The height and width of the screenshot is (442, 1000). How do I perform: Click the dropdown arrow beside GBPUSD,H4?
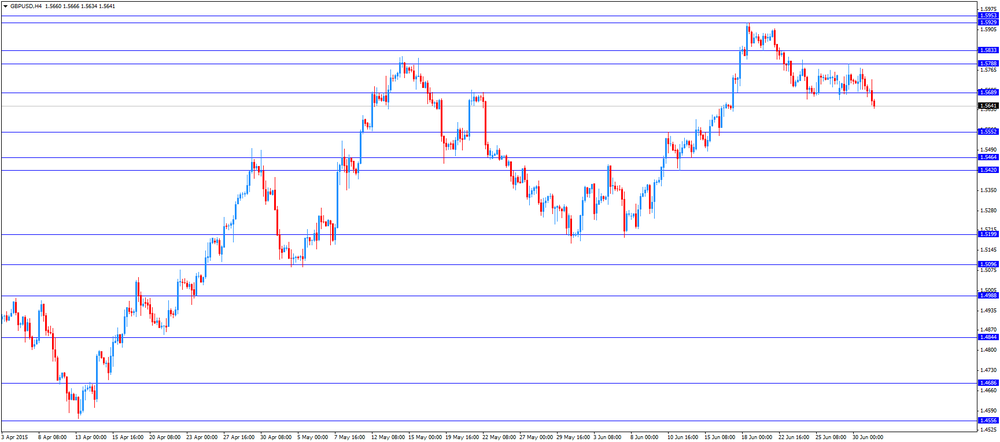(4, 5)
